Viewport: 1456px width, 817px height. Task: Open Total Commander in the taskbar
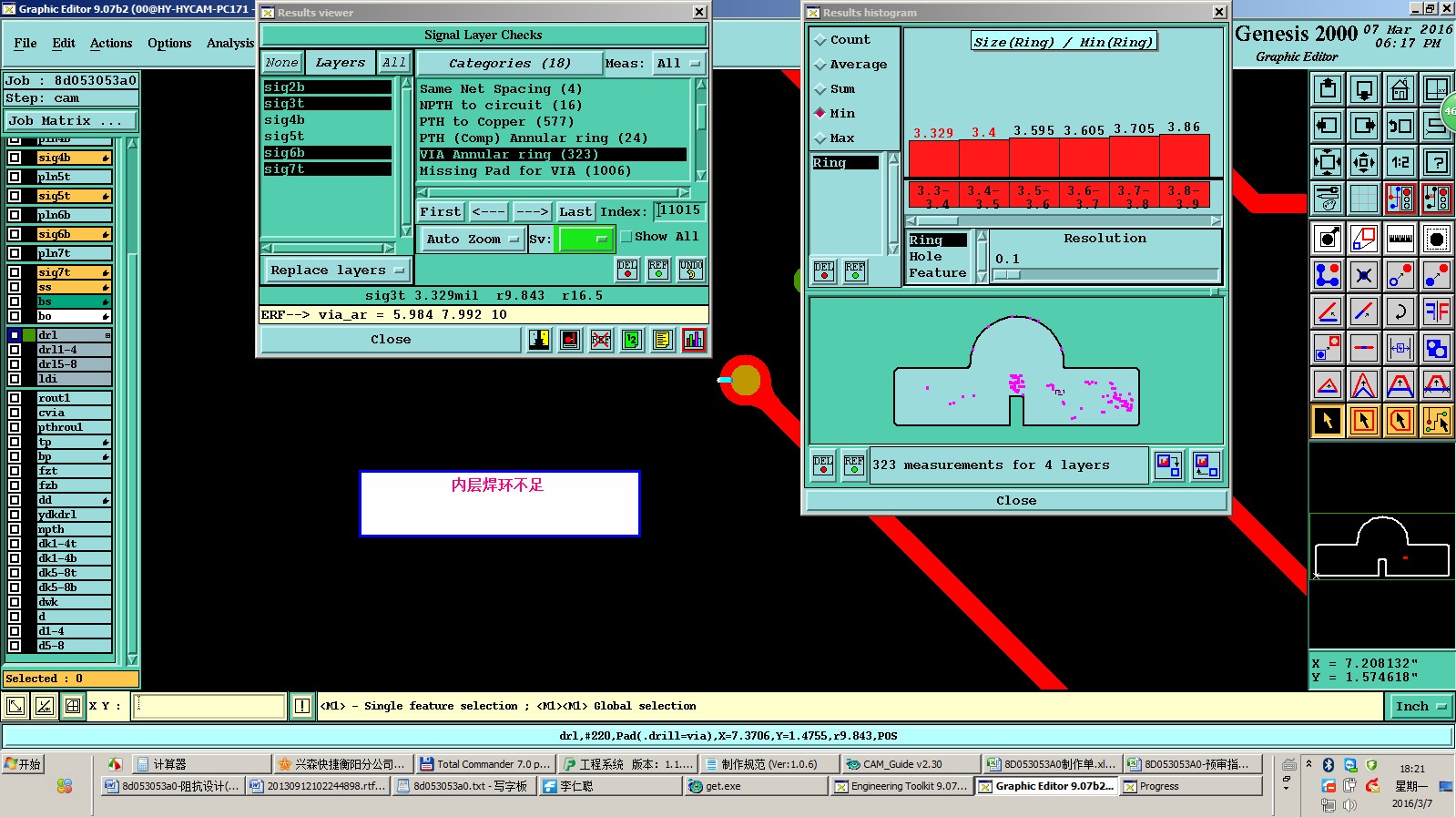[x=485, y=764]
